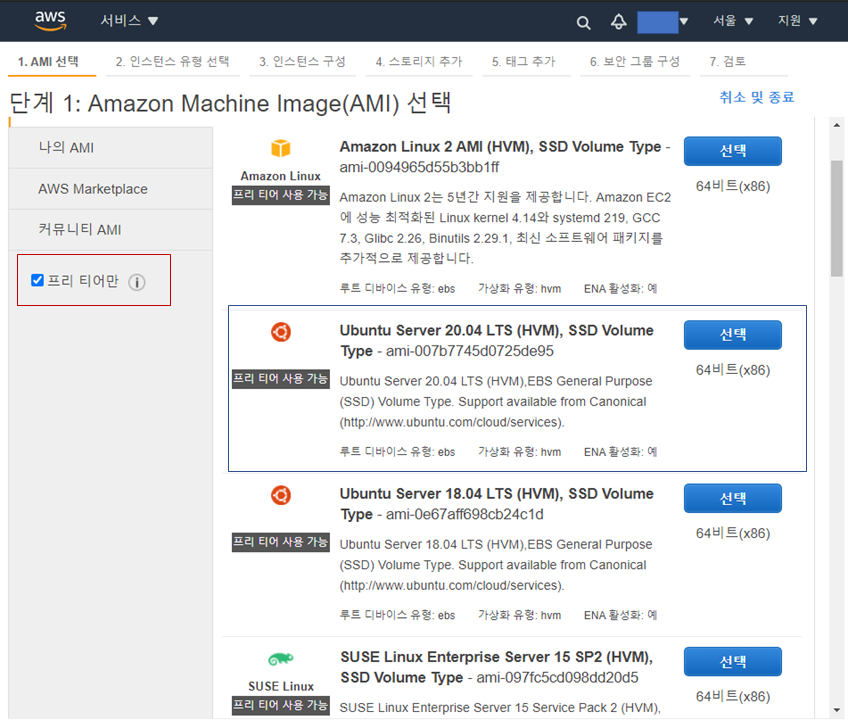Select Ubuntu Server 20.04 with 선택 button
This screenshot has height=720, width=848.
[732, 335]
